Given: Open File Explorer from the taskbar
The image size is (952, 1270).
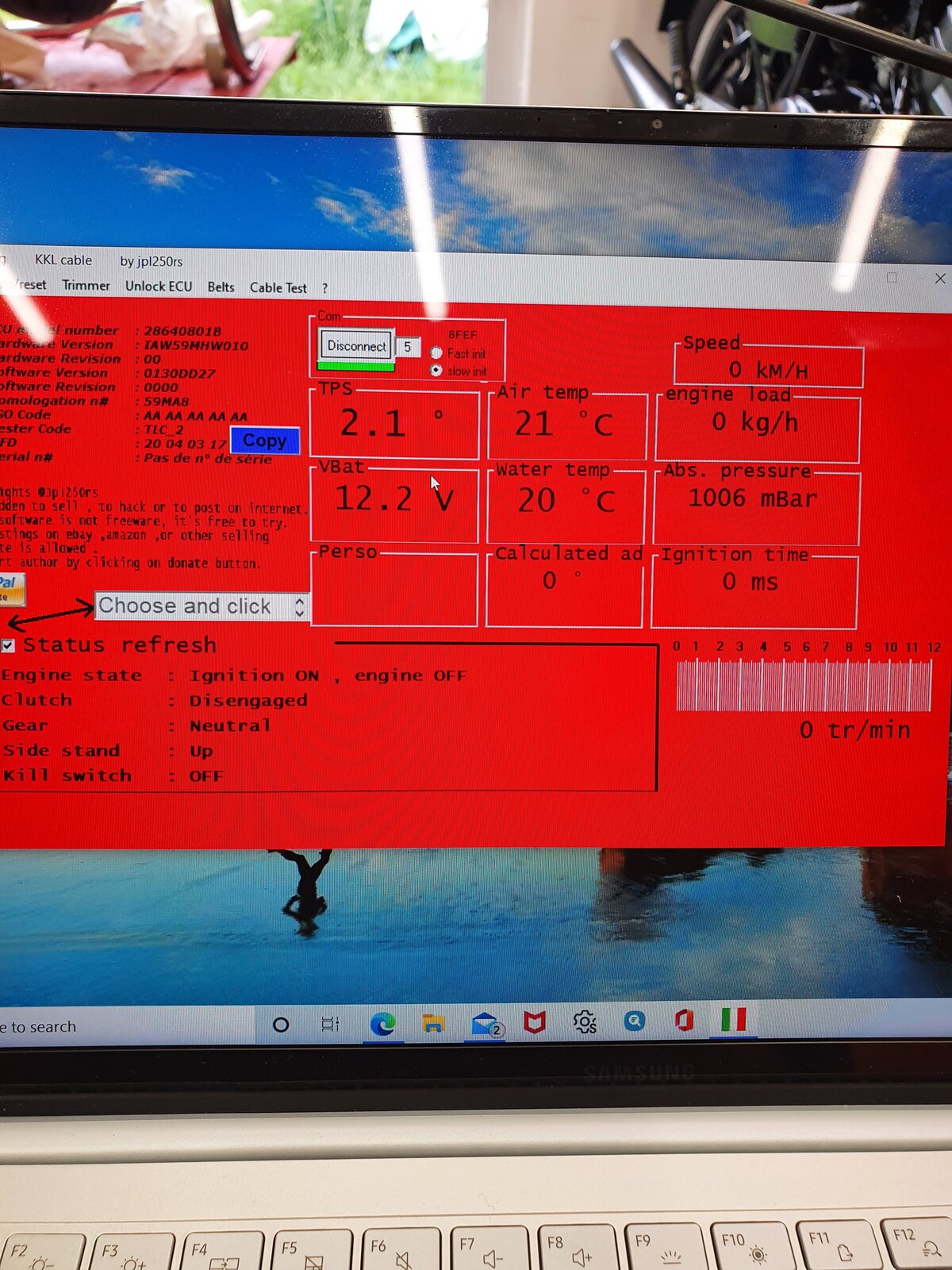Looking at the screenshot, I should pyautogui.click(x=433, y=1024).
